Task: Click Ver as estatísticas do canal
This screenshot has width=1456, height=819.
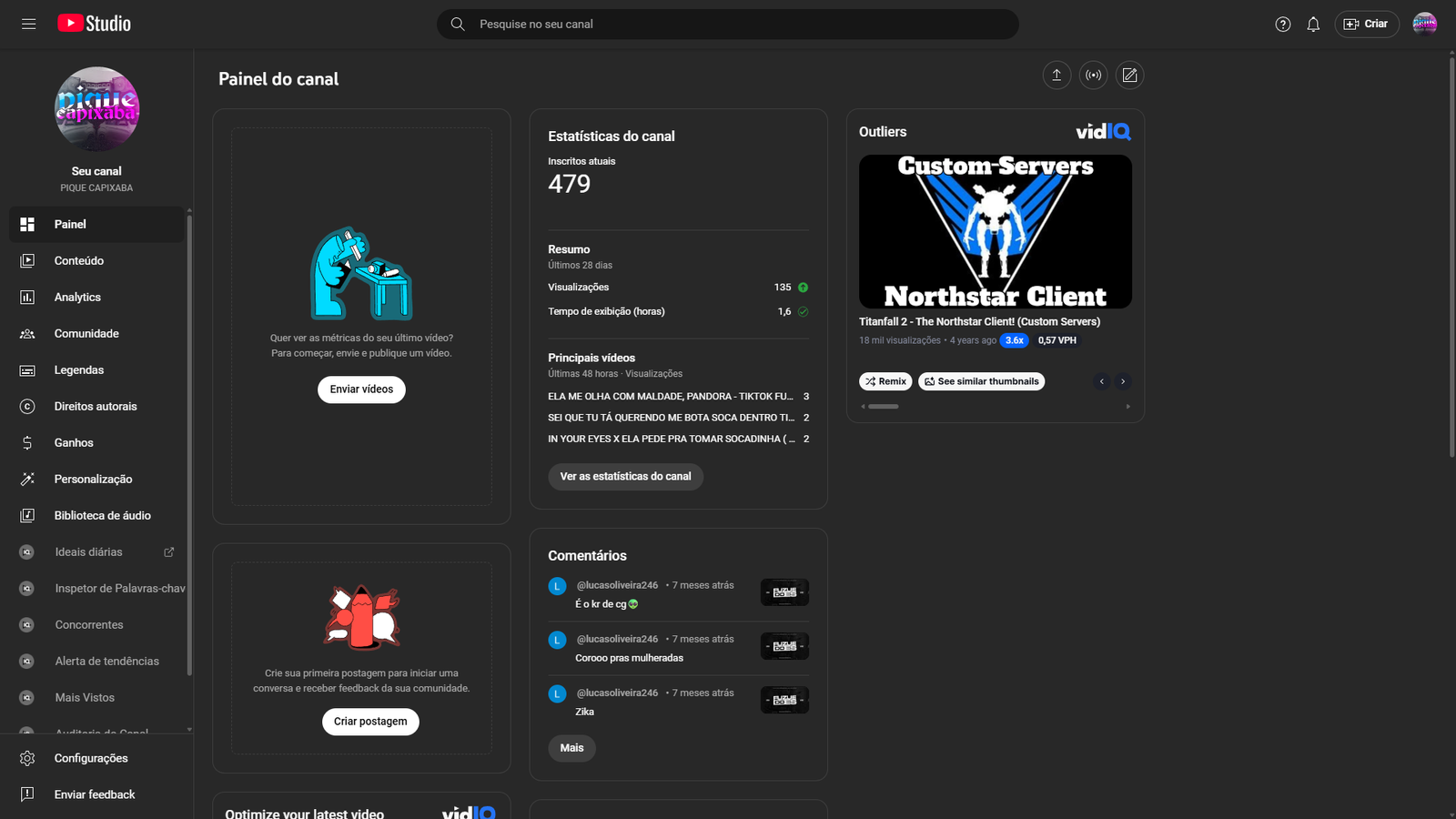Action: tap(625, 477)
